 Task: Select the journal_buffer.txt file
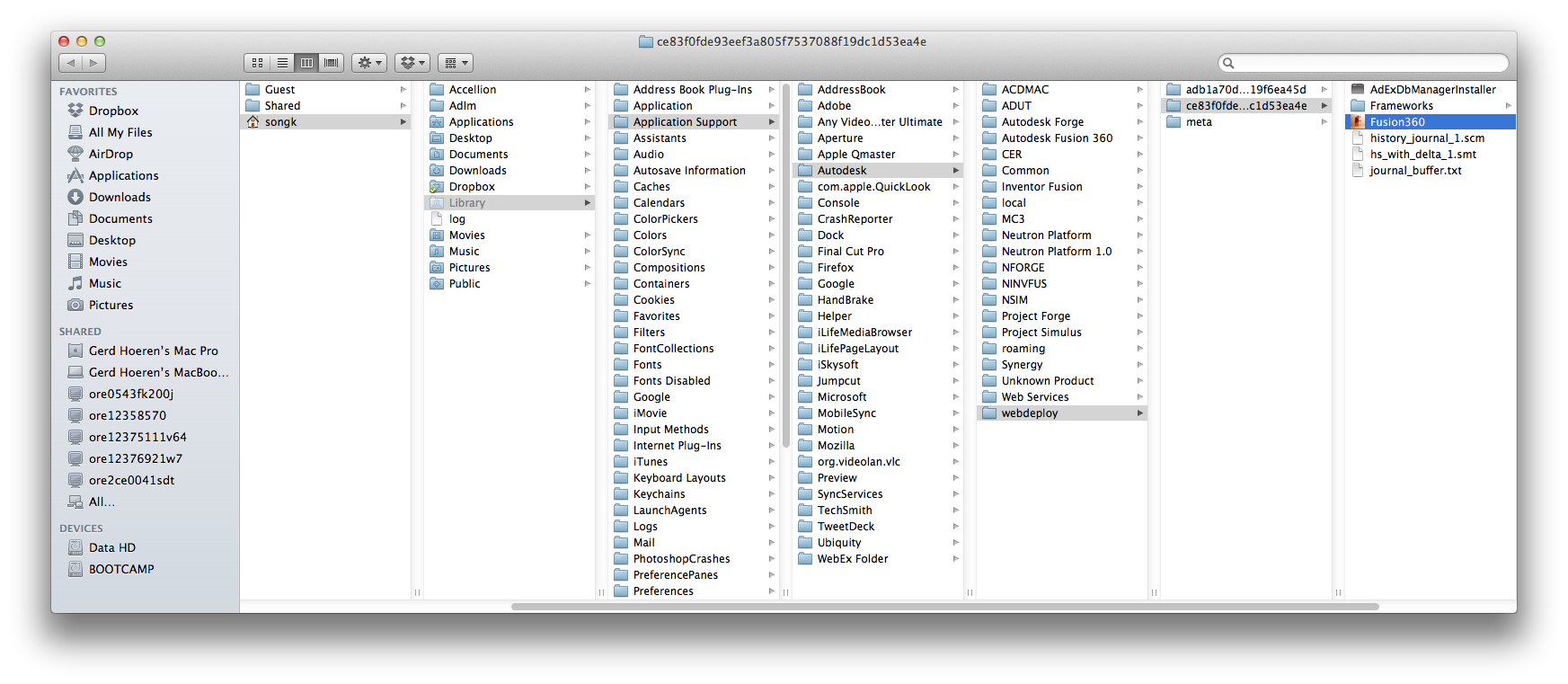click(x=1431, y=171)
